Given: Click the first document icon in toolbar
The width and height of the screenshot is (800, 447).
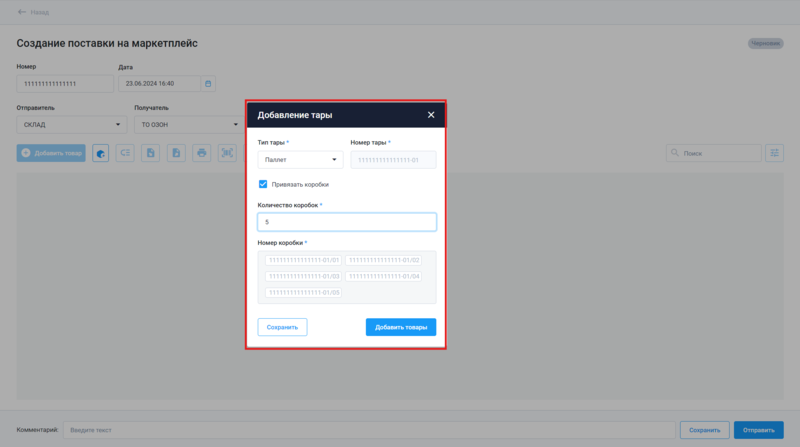Looking at the screenshot, I should point(151,153).
